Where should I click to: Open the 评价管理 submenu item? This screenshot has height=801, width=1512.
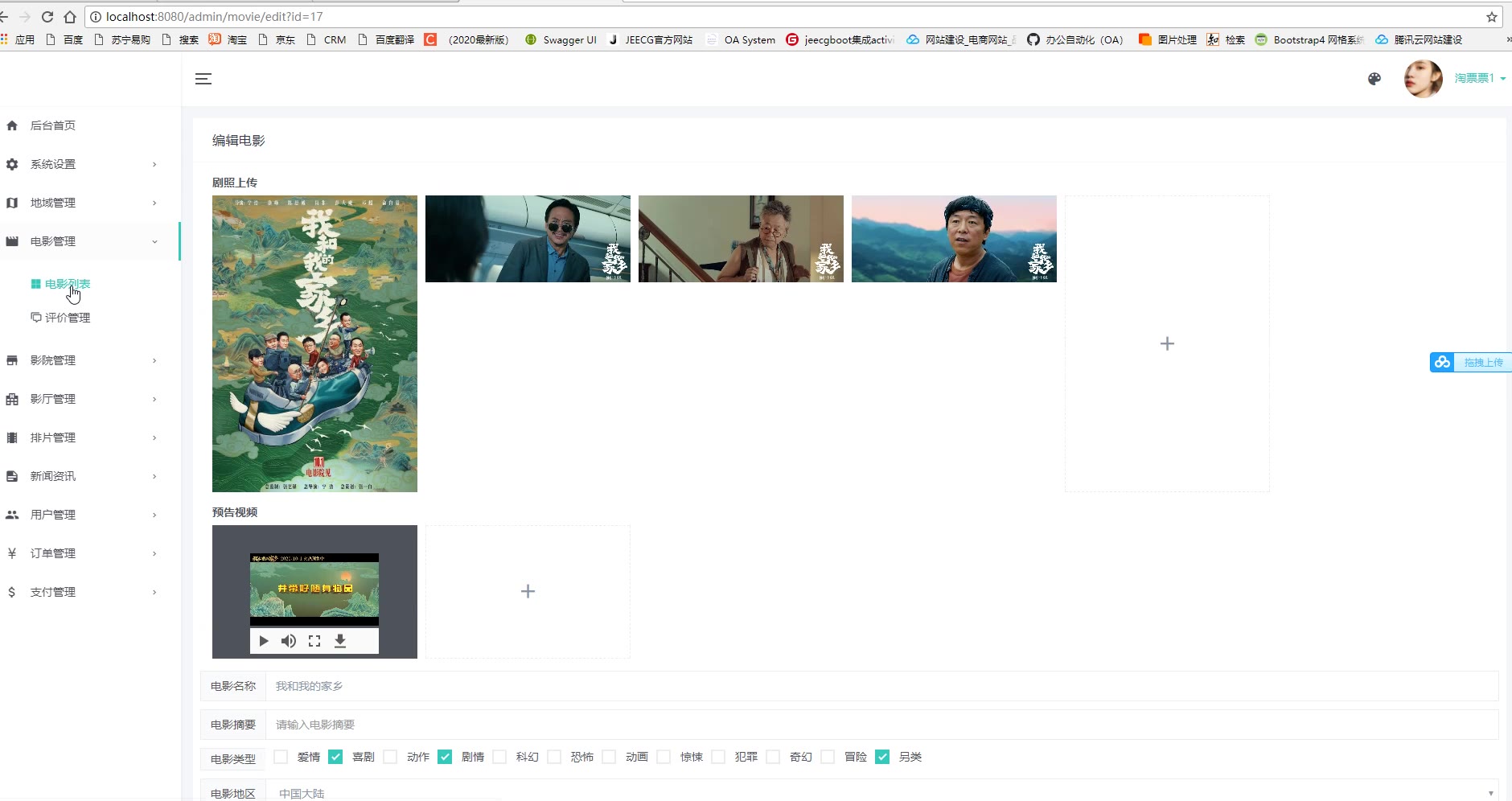coord(68,318)
